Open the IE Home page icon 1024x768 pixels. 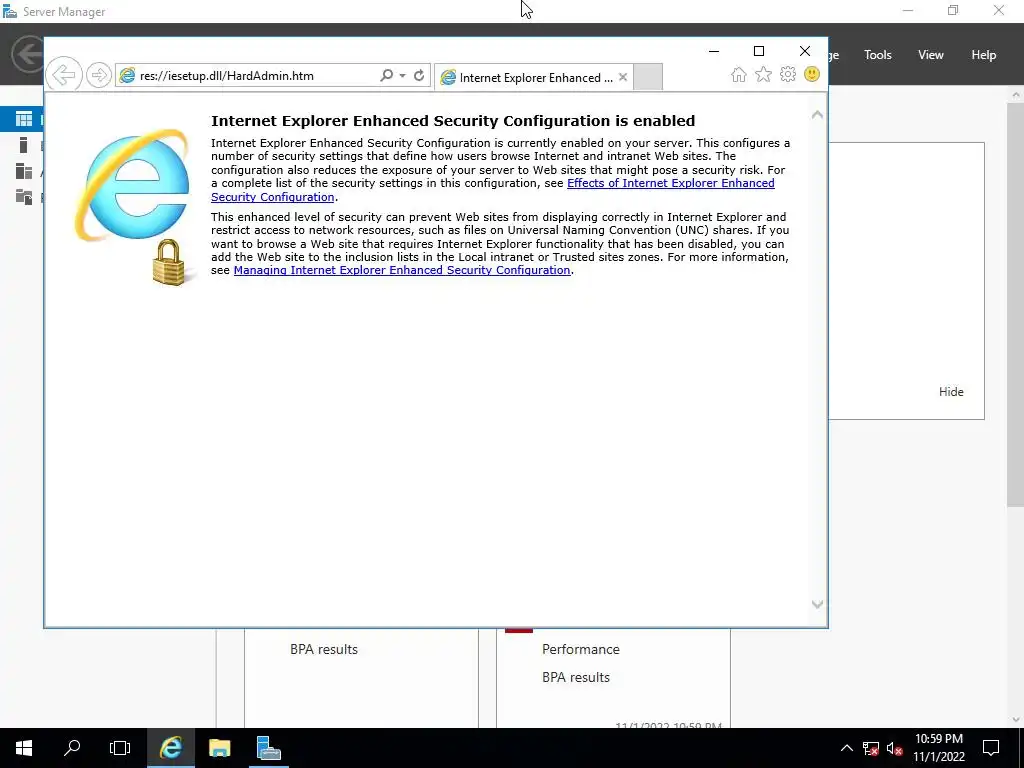click(739, 74)
